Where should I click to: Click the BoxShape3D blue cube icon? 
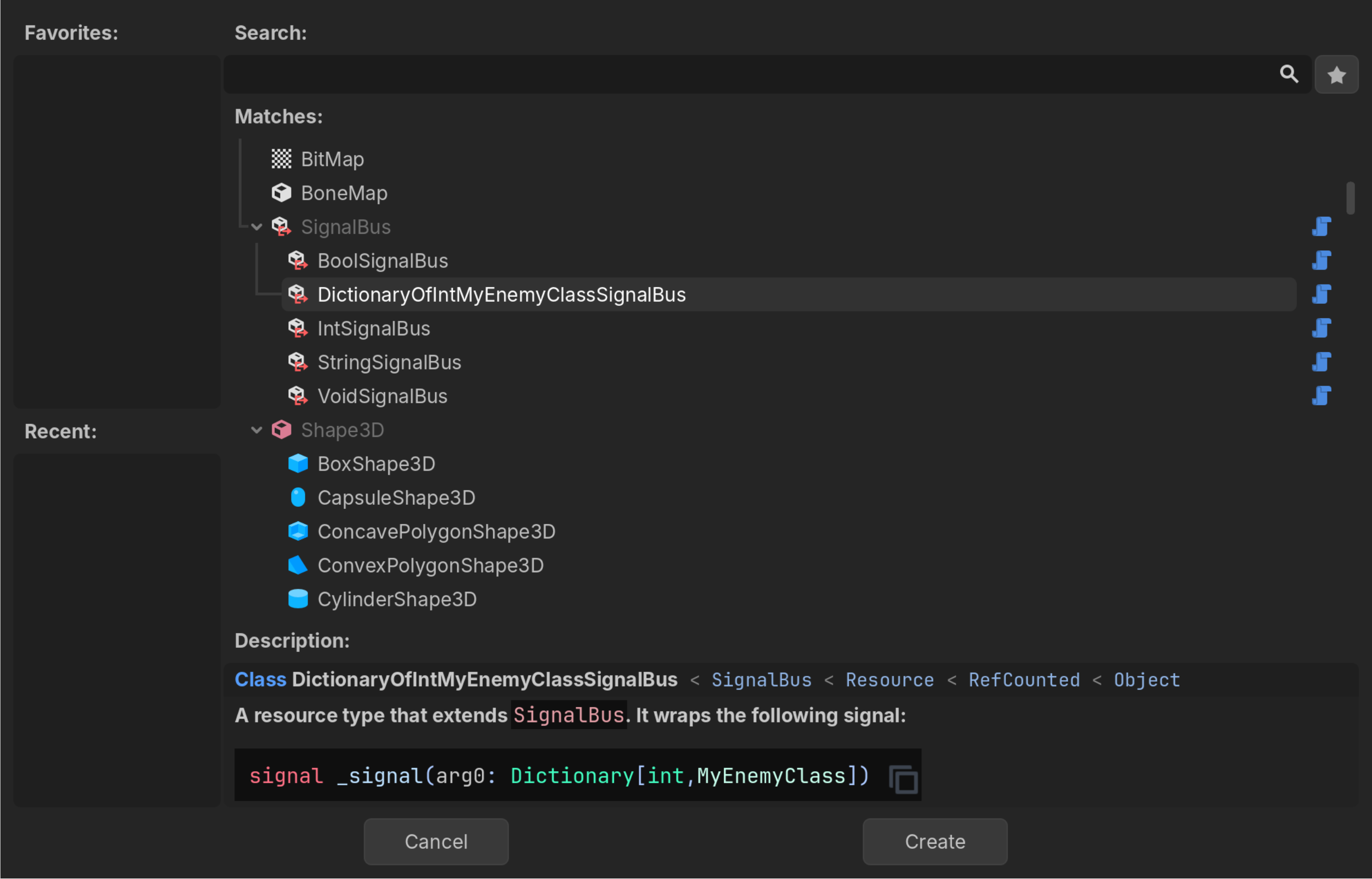[298, 463]
